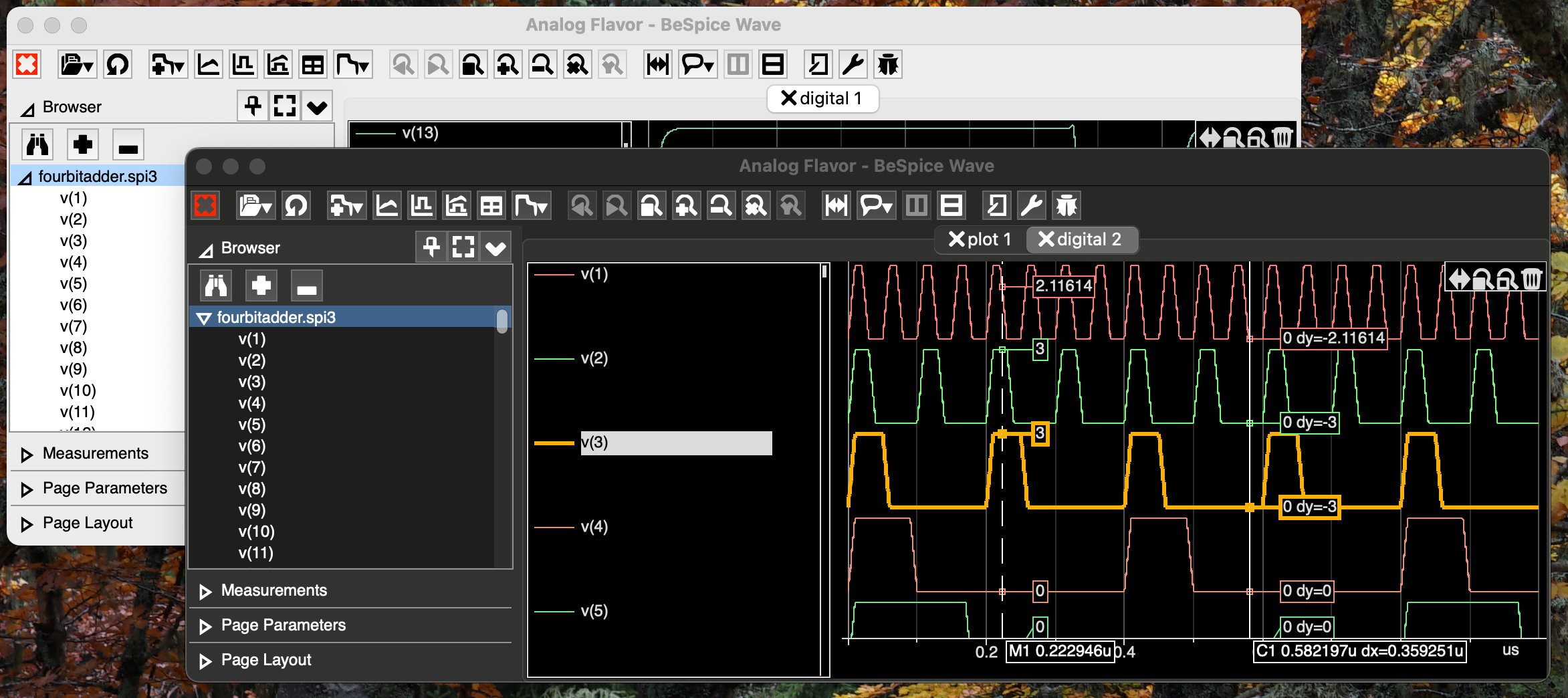The height and width of the screenshot is (698, 1568).
Task: Expand the Measurements section
Action: pyautogui.click(x=273, y=590)
